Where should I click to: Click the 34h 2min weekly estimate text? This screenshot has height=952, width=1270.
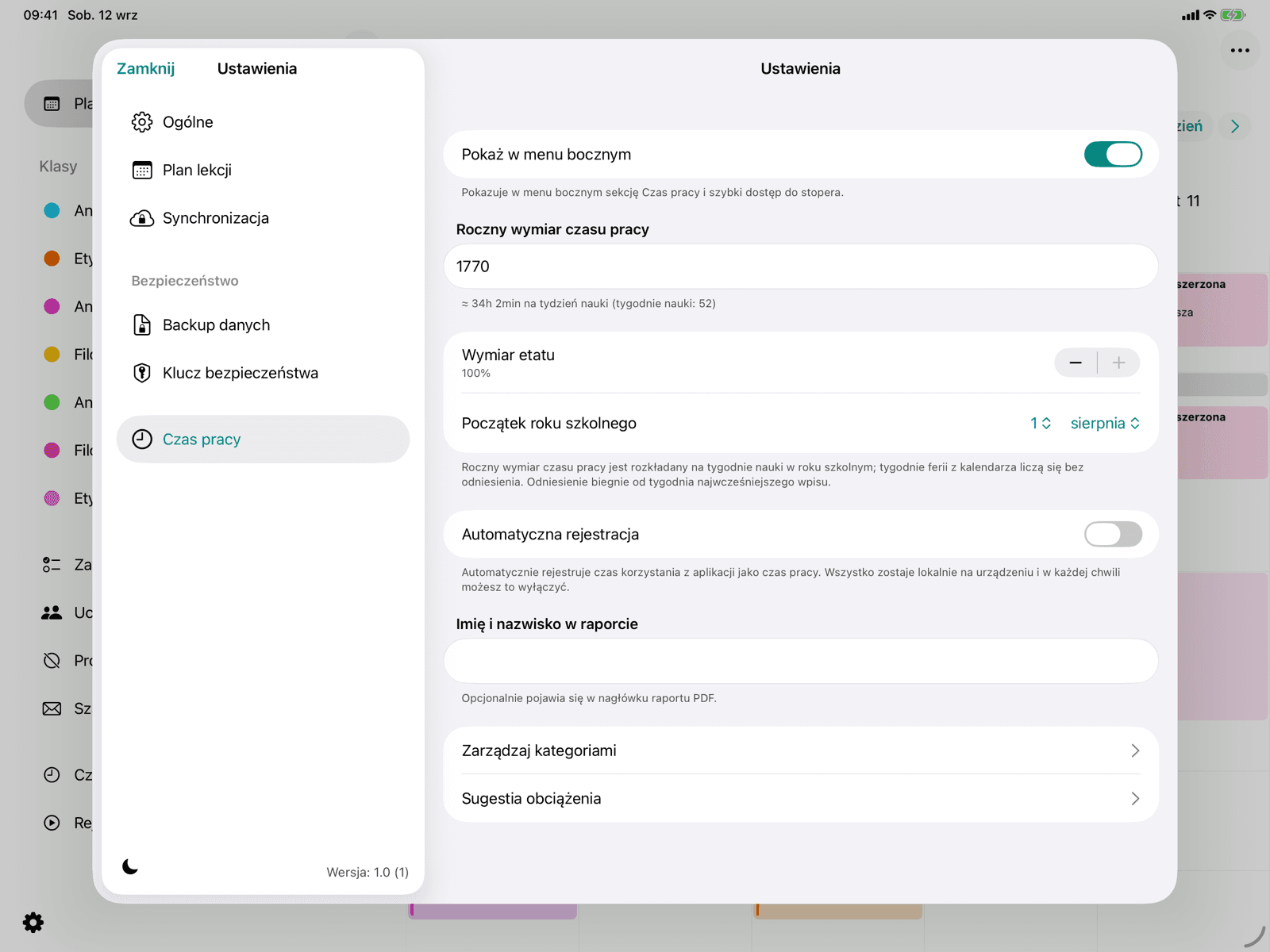(x=589, y=304)
